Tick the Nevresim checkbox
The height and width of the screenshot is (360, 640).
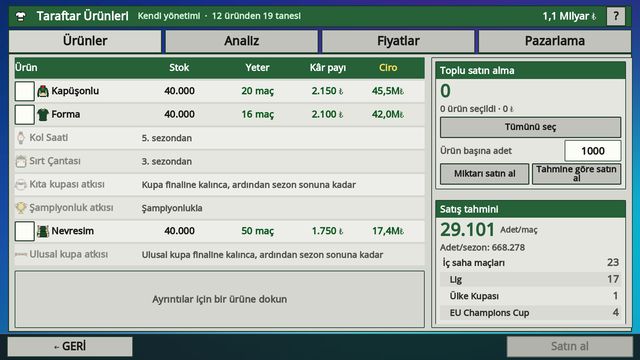(x=24, y=231)
